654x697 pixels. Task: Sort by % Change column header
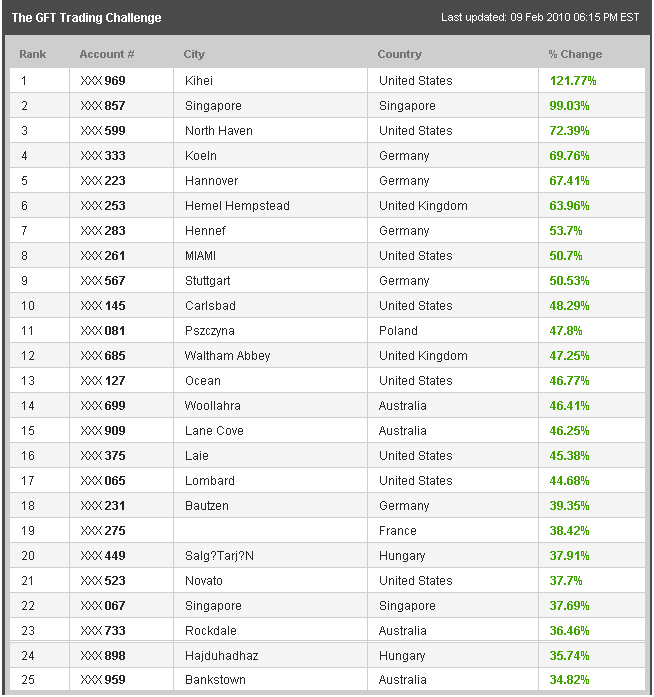point(575,54)
